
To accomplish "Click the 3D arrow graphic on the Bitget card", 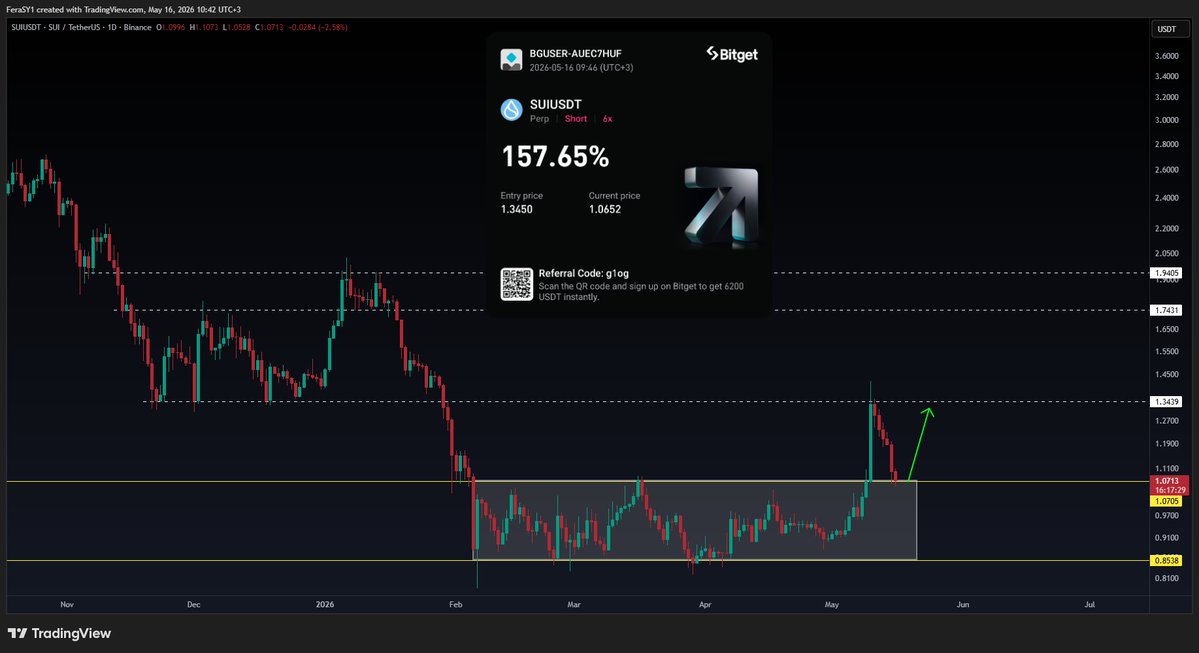I will pyautogui.click(x=721, y=206).
